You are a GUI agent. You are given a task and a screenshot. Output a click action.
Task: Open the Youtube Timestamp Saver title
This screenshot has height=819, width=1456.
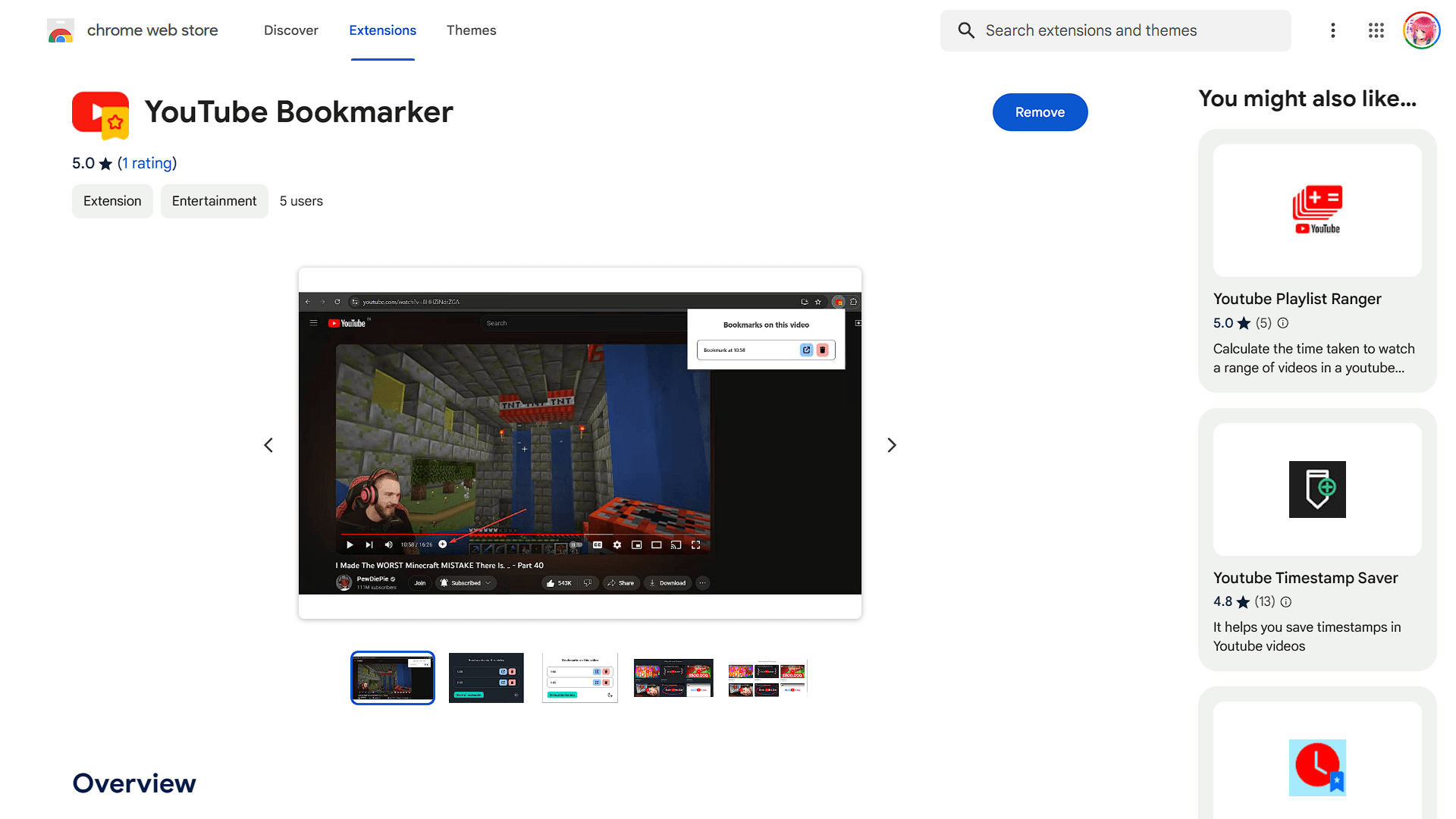1305,578
